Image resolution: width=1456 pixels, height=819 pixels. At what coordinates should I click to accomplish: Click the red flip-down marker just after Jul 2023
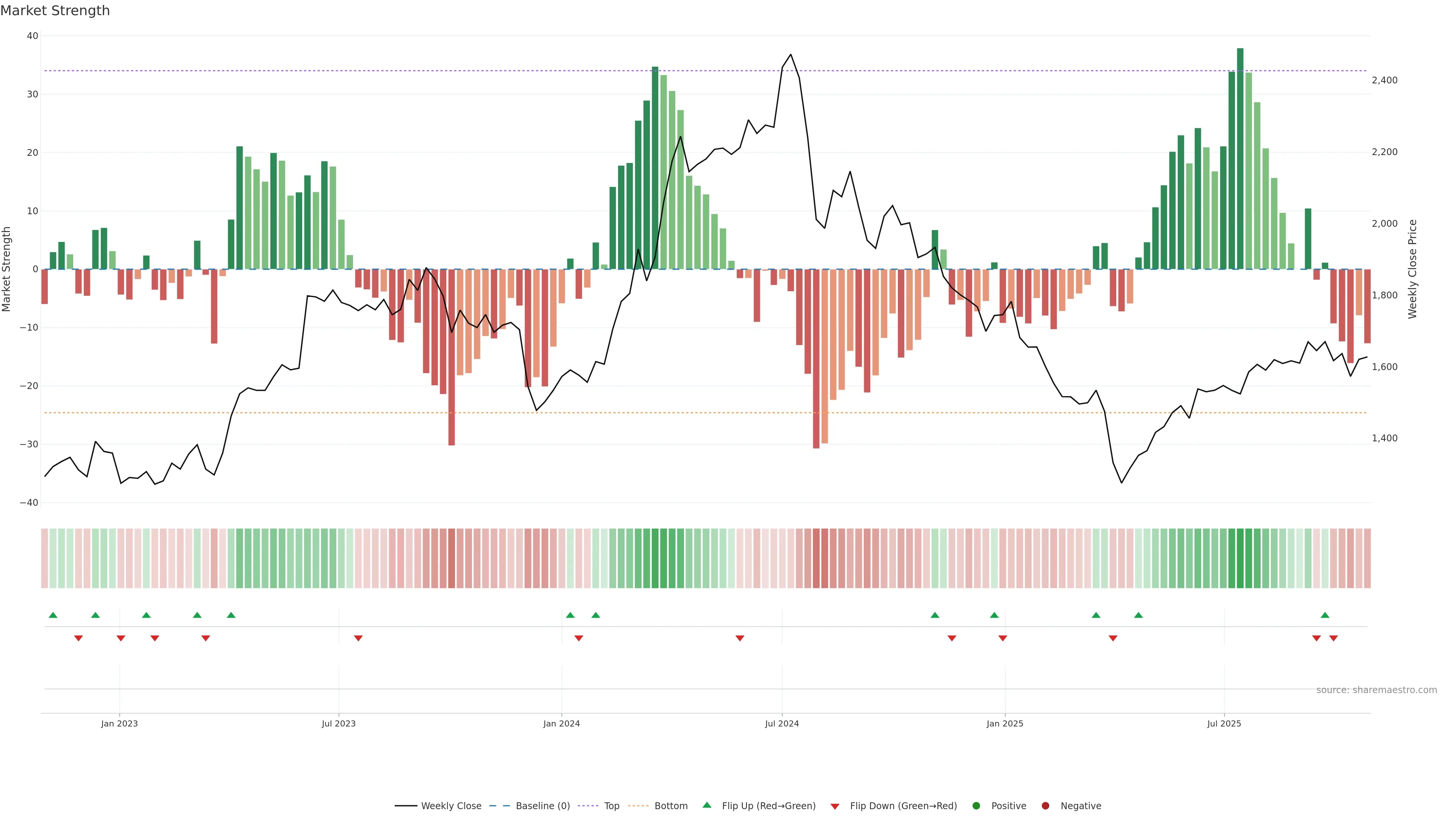[x=358, y=638]
